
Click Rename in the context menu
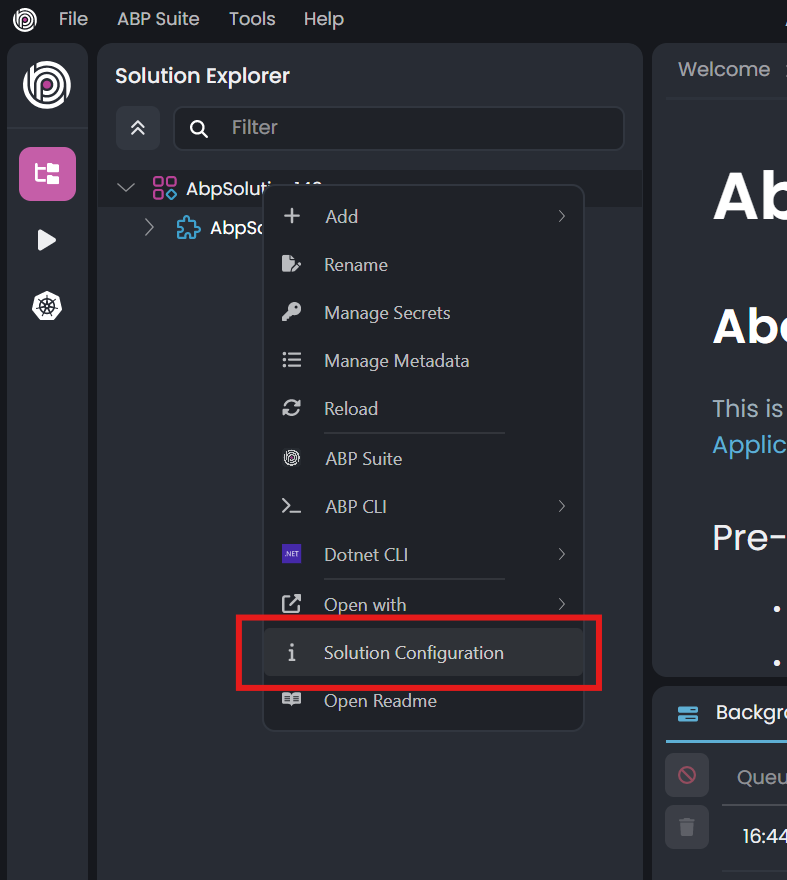pos(355,265)
